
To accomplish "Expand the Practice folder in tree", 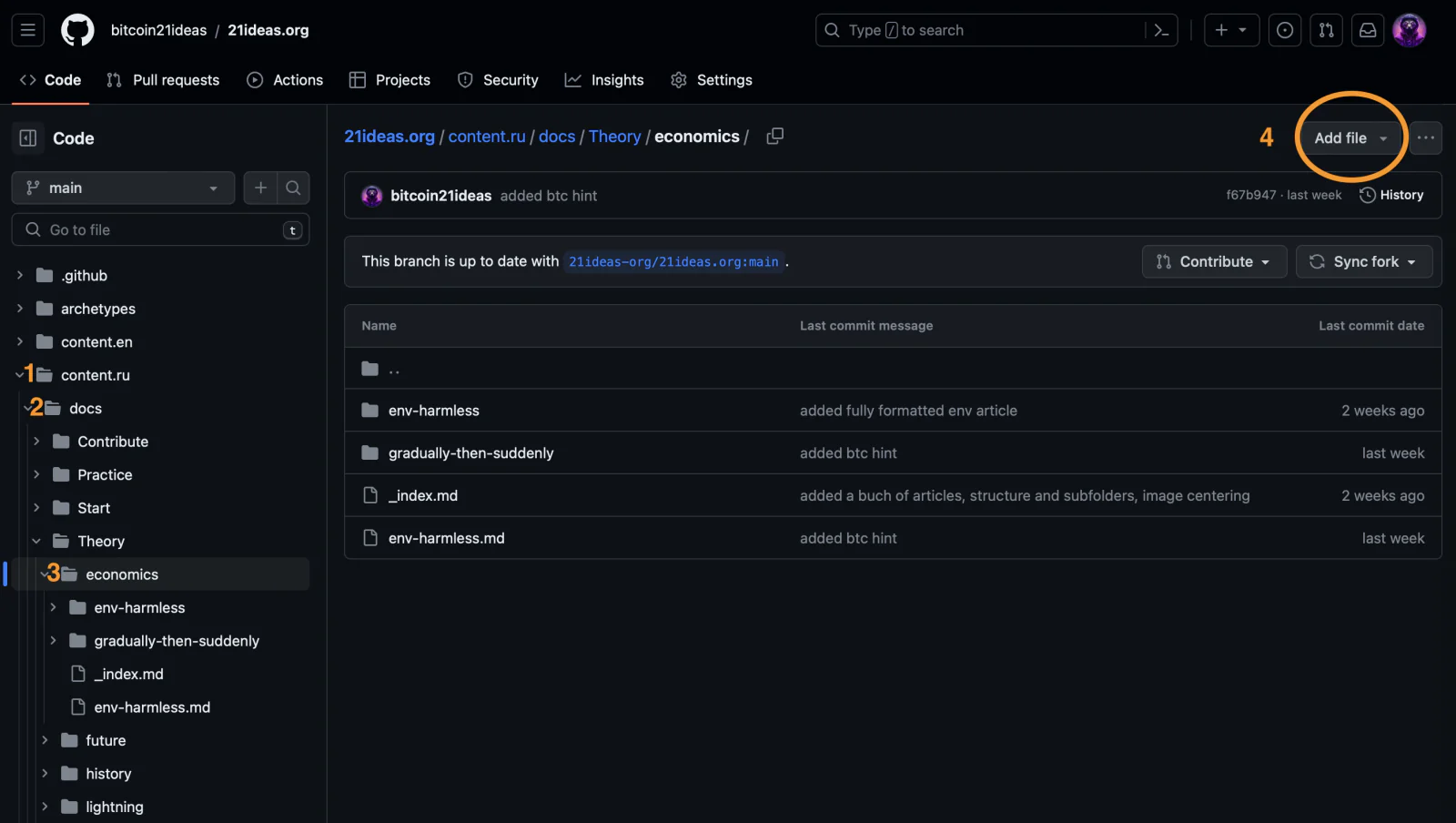I will point(36,474).
